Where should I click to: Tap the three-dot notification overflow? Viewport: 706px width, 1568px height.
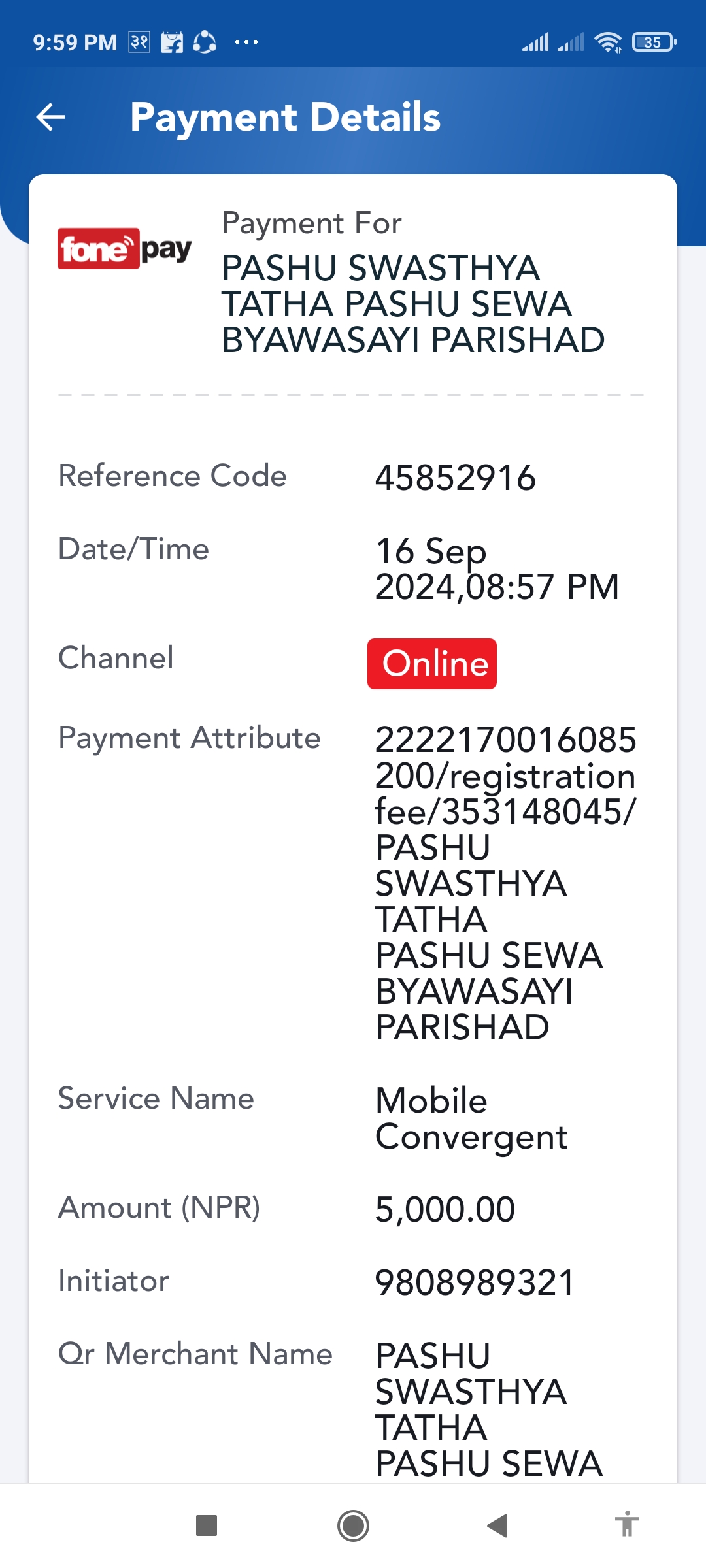coord(246,42)
